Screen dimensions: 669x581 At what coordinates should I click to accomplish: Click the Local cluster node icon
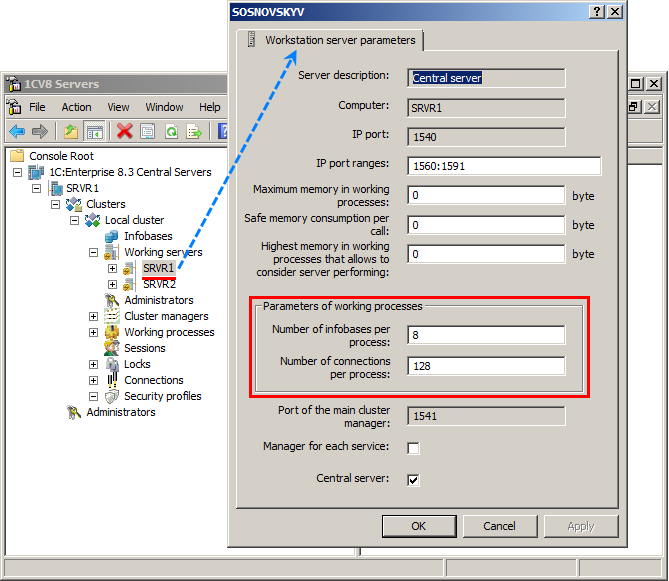[x=93, y=220]
